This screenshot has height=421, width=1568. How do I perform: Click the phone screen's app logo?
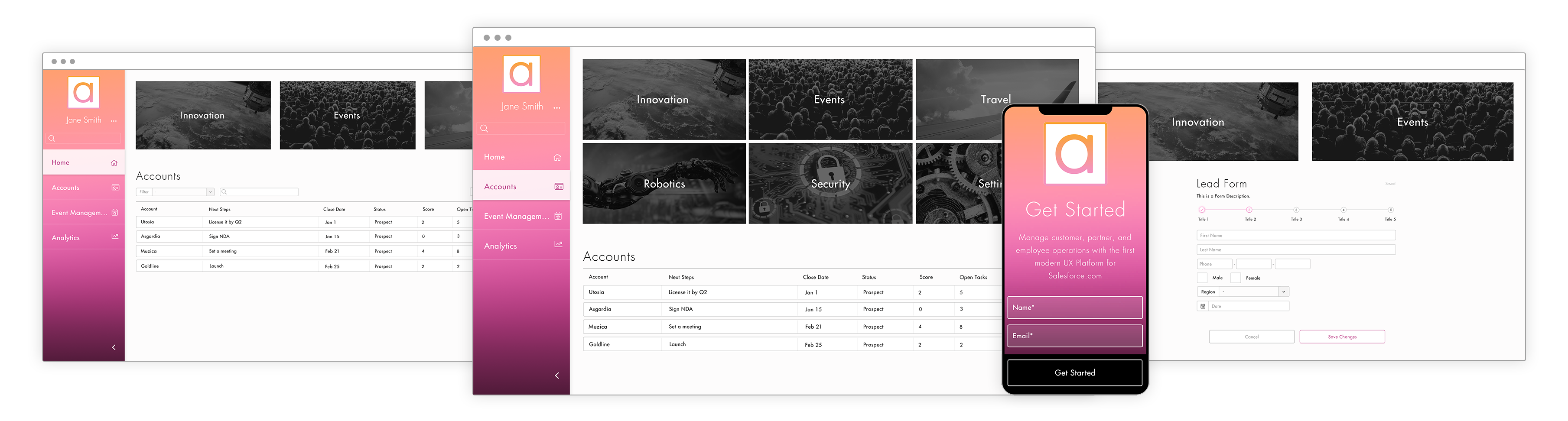pyautogui.click(x=1075, y=154)
